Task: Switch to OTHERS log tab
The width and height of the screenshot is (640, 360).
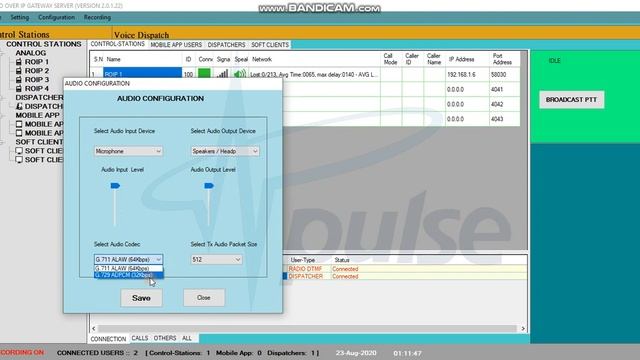Action: 165,338
